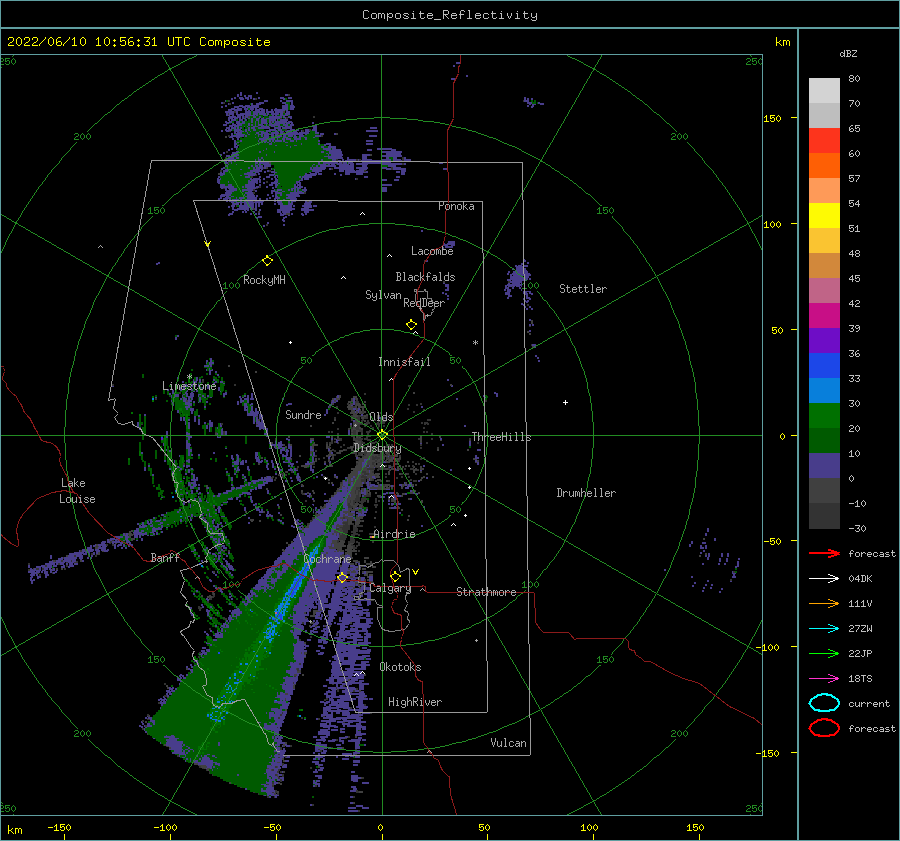Select the Blackfalds label
The width and height of the screenshot is (900, 841).
(x=425, y=277)
